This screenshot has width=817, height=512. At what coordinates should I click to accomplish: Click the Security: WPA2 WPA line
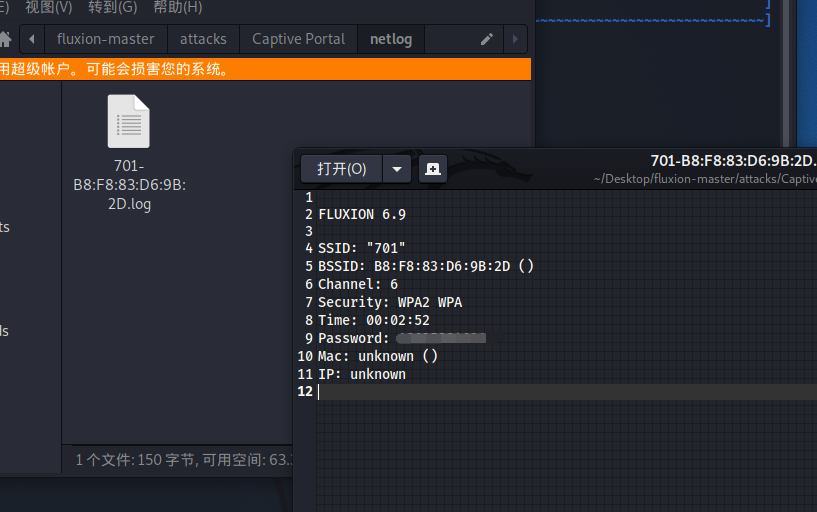click(x=390, y=302)
